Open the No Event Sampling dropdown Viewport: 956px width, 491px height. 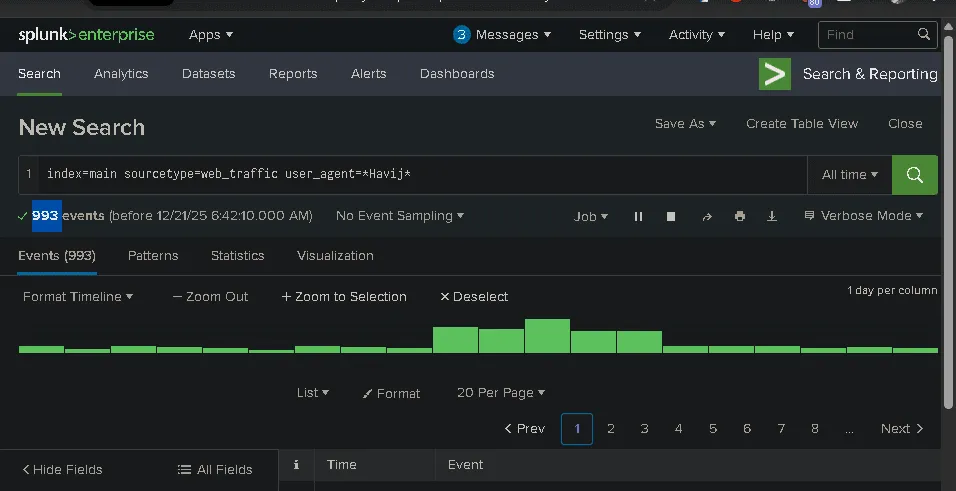click(x=400, y=216)
